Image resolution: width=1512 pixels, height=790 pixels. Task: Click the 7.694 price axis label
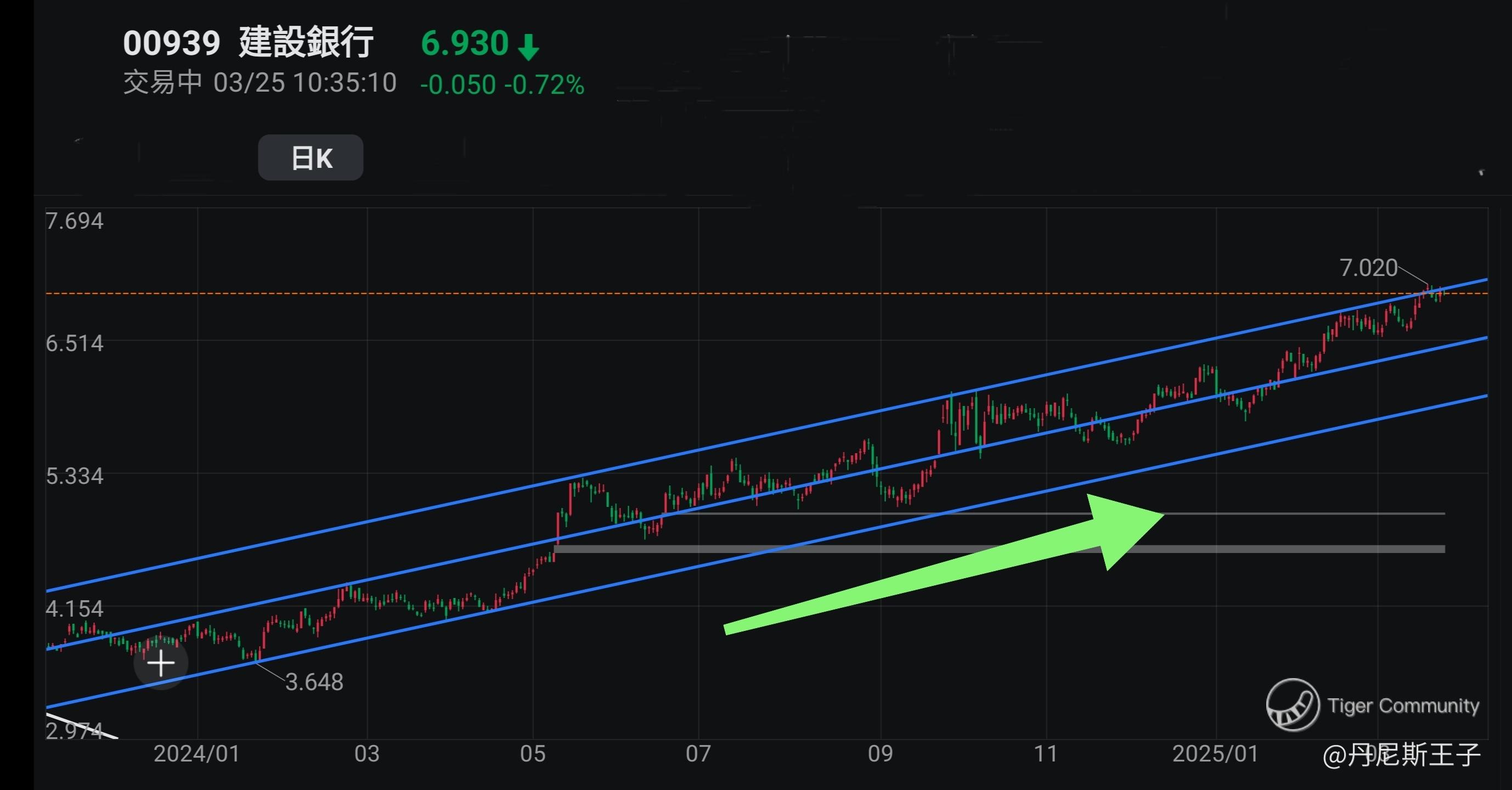[75, 221]
